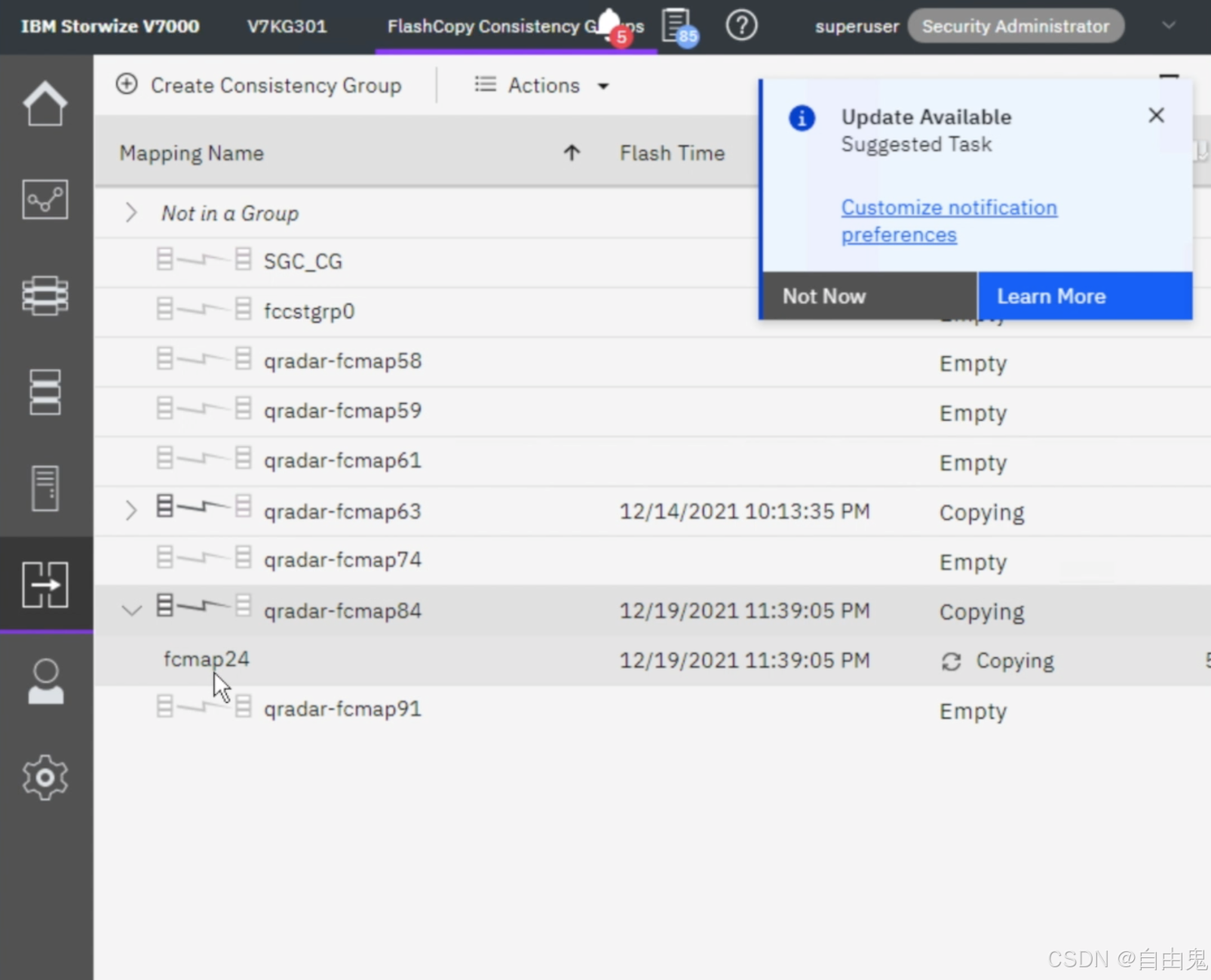Click the Copying status of fcmap24

[1015, 662]
